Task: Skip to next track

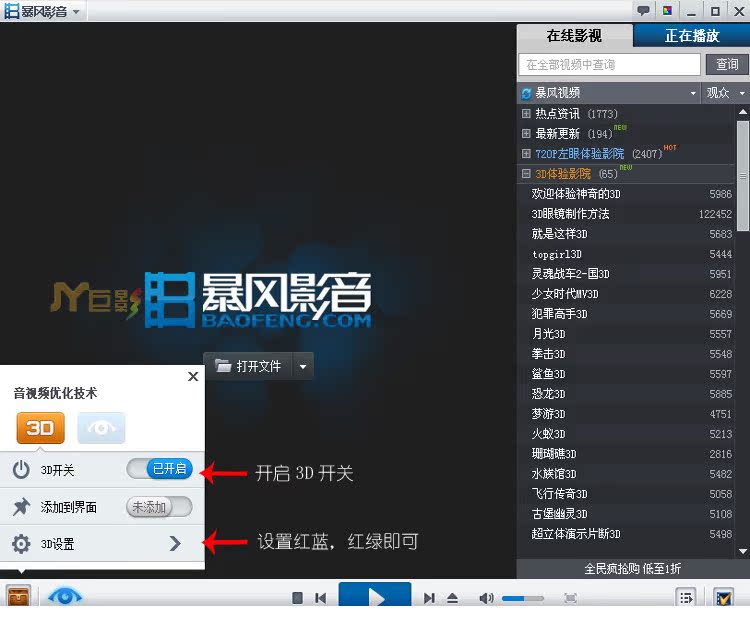Action: [x=429, y=598]
